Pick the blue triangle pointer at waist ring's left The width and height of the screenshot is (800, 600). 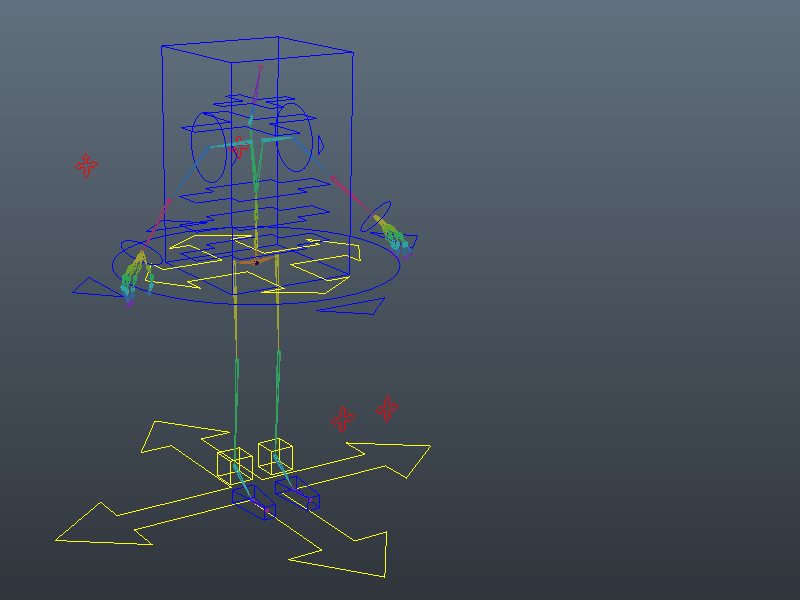coord(92,288)
